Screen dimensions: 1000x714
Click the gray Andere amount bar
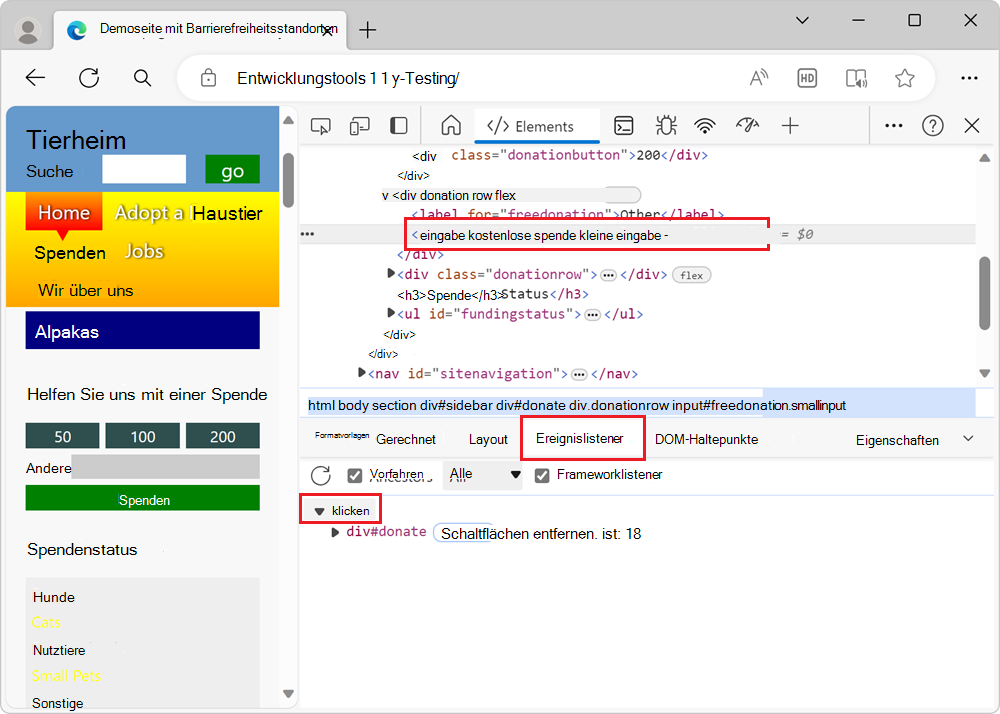click(x=165, y=466)
